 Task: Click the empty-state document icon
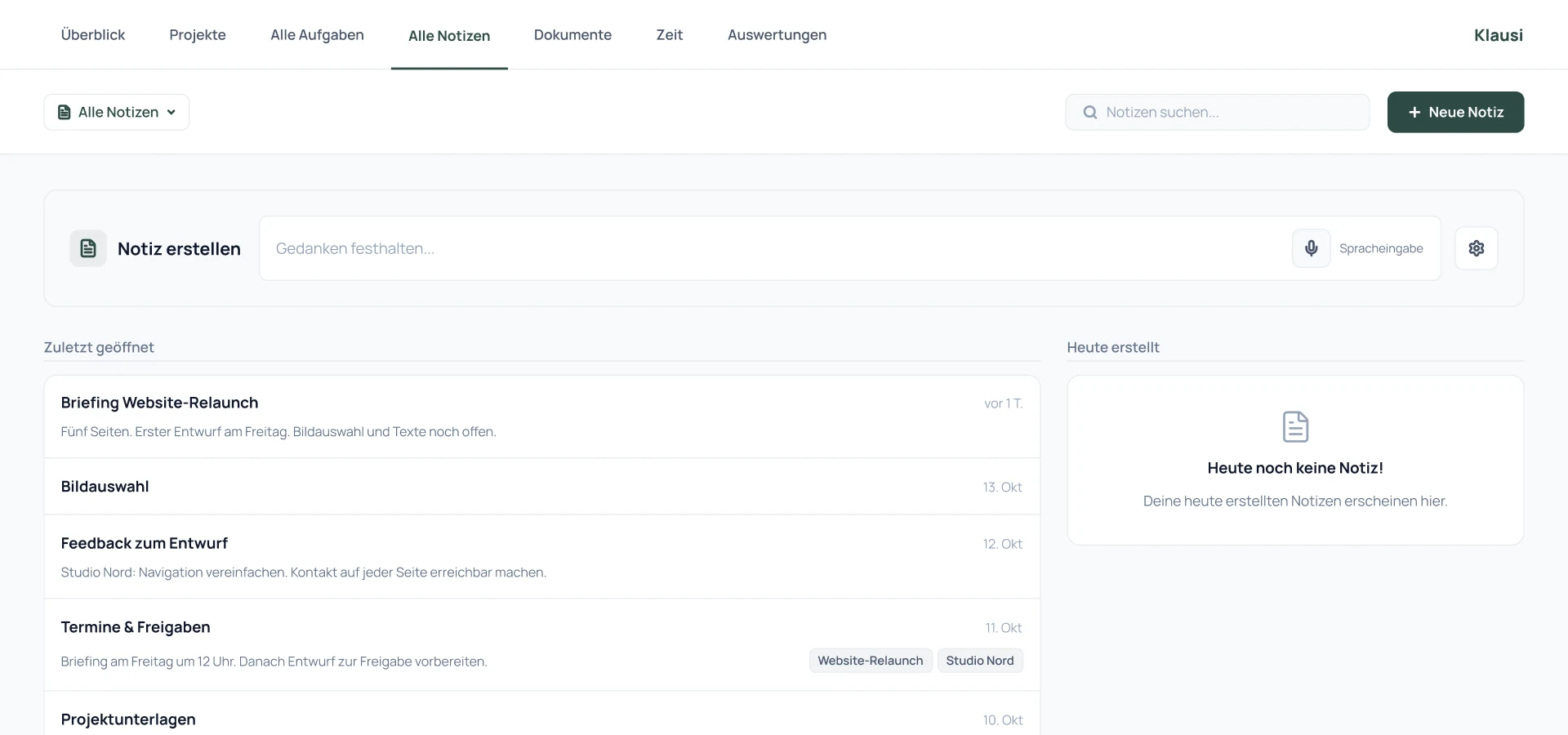coord(1295,426)
